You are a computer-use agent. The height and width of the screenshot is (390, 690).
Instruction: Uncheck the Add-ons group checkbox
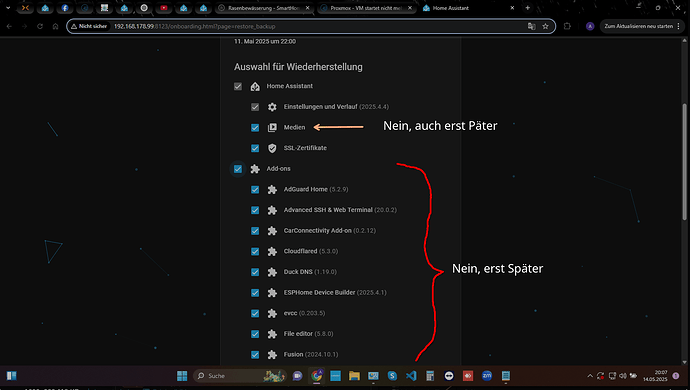coord(238,169)
